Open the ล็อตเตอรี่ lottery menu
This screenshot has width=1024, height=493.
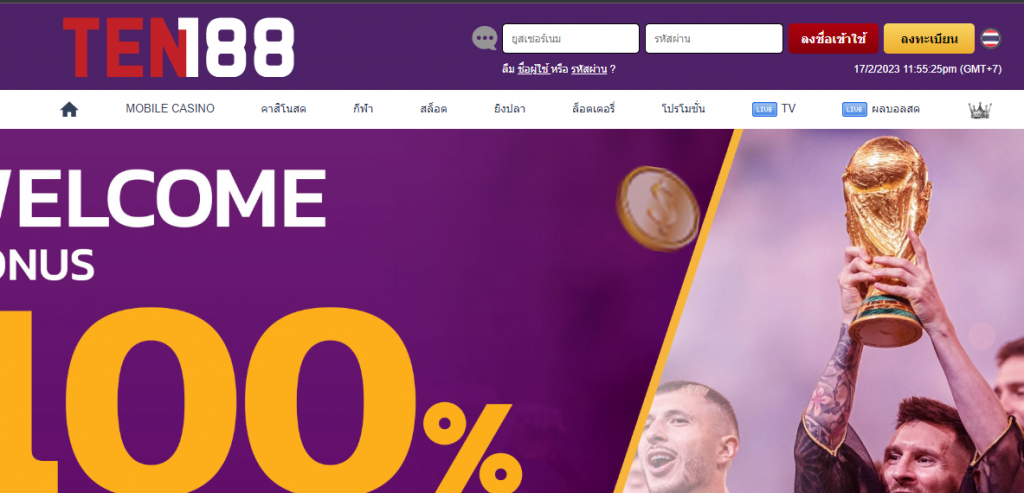pos(594,109)
